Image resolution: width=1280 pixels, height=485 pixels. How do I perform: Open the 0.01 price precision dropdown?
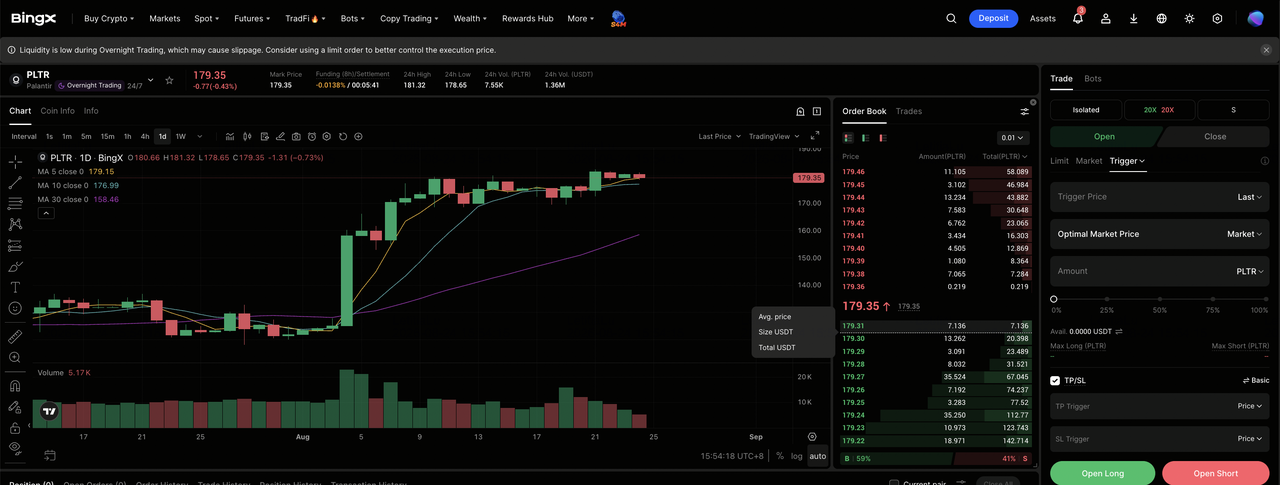[1013, 138]
